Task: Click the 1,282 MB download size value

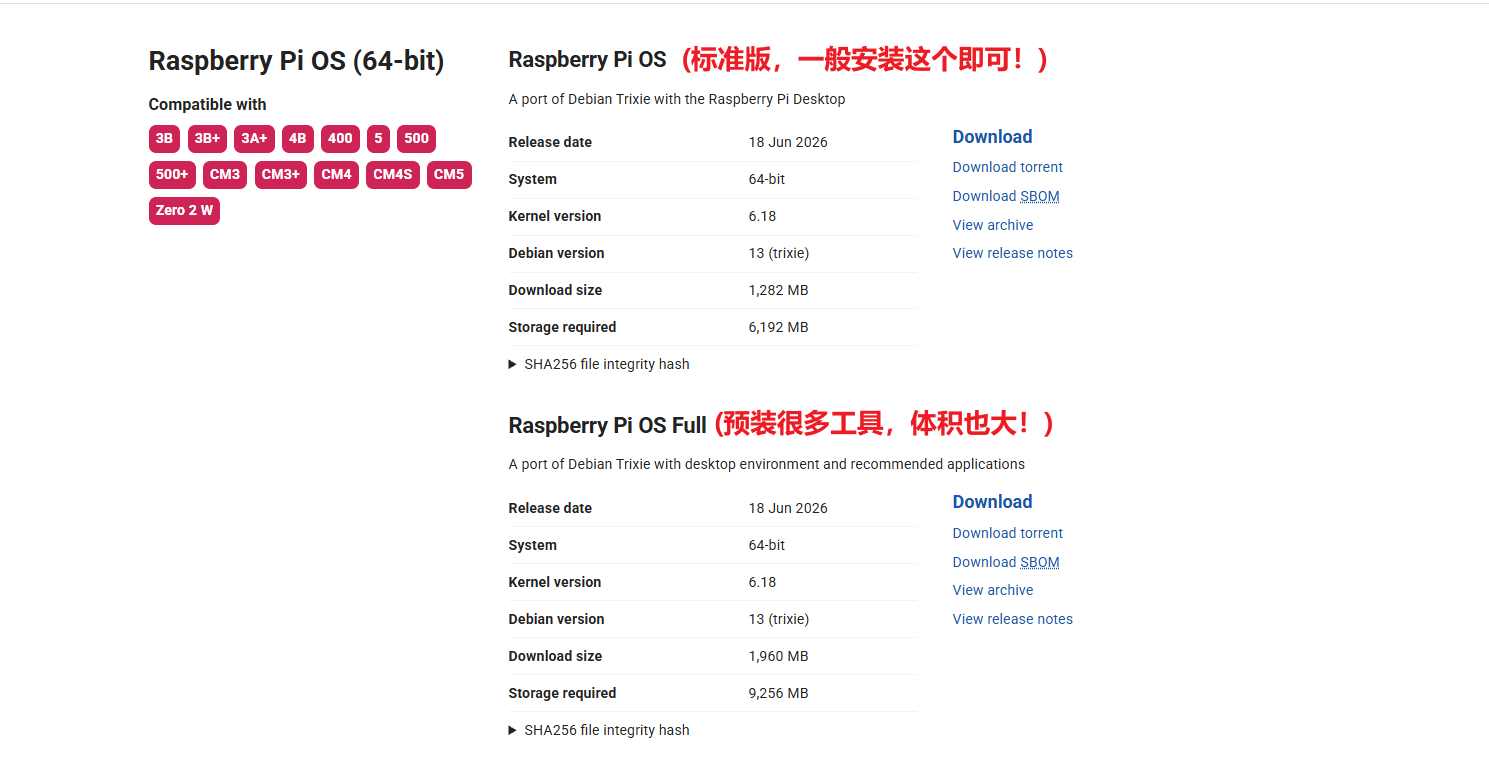Action: [778, 290]
